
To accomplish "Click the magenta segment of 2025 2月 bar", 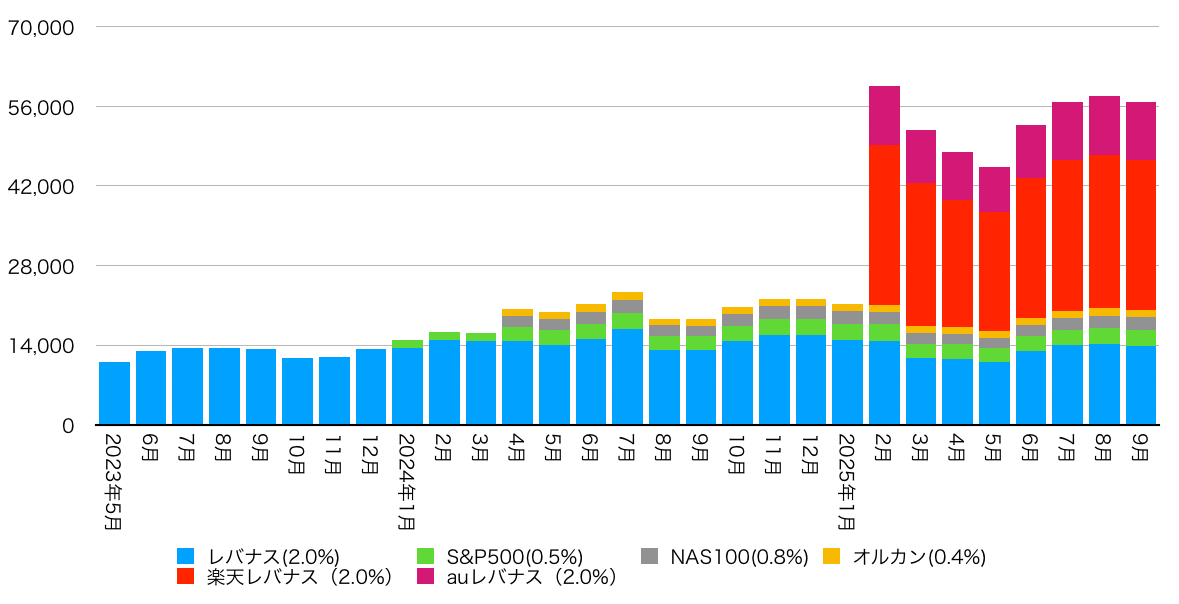I will click(x=884, y=116).
